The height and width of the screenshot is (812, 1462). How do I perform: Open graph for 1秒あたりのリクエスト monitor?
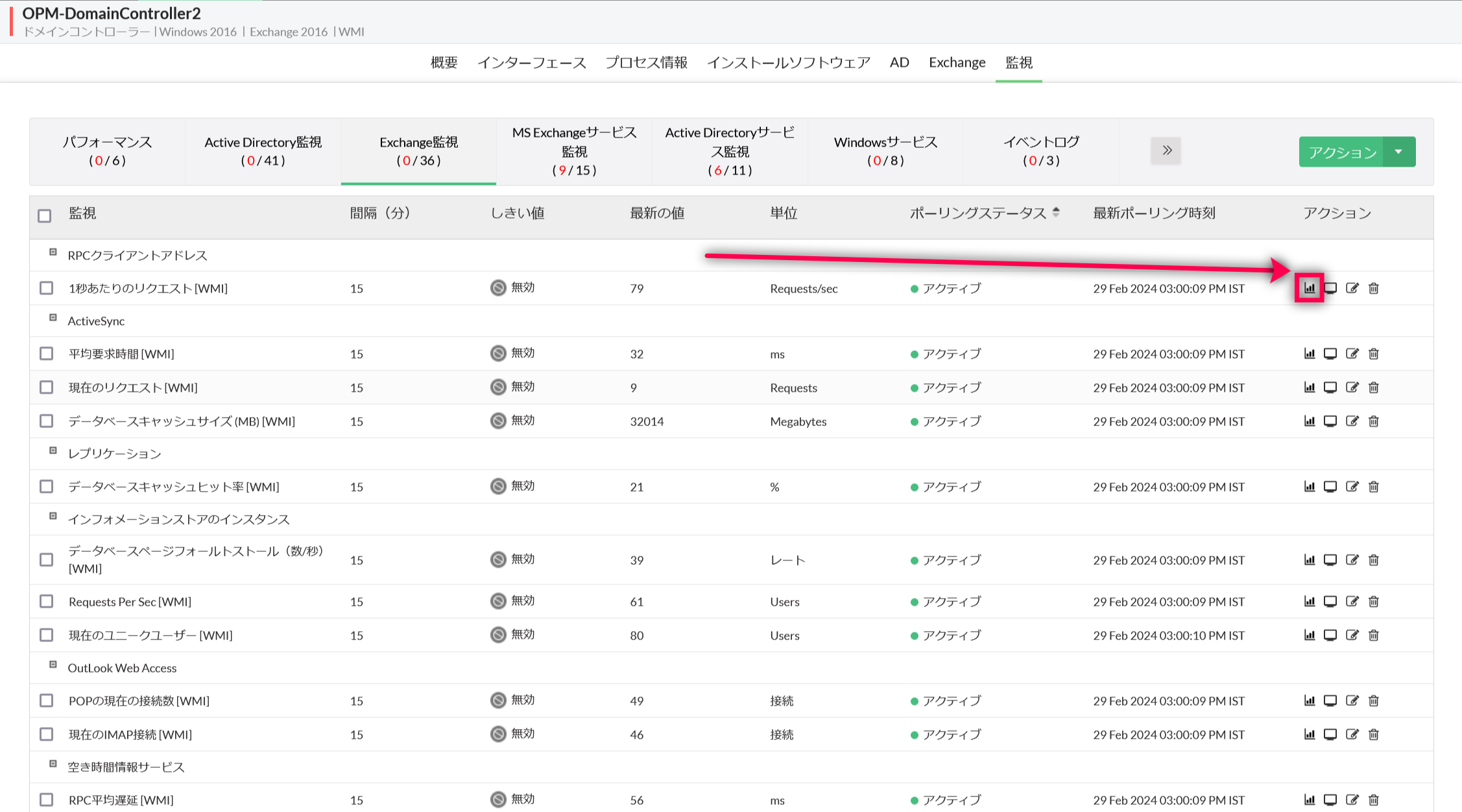point(1309,288)
